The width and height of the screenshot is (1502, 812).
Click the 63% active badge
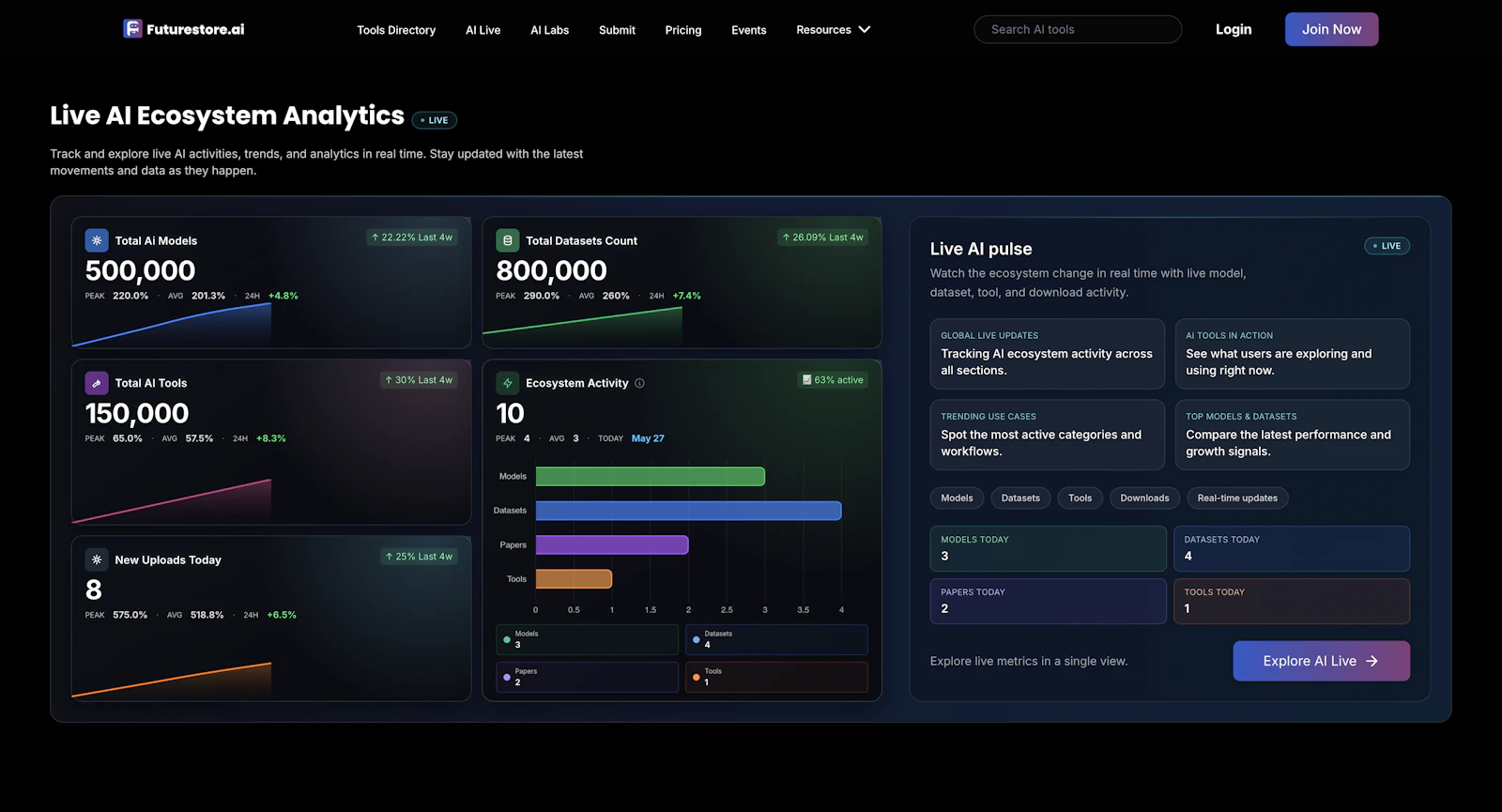click(833, 380)
